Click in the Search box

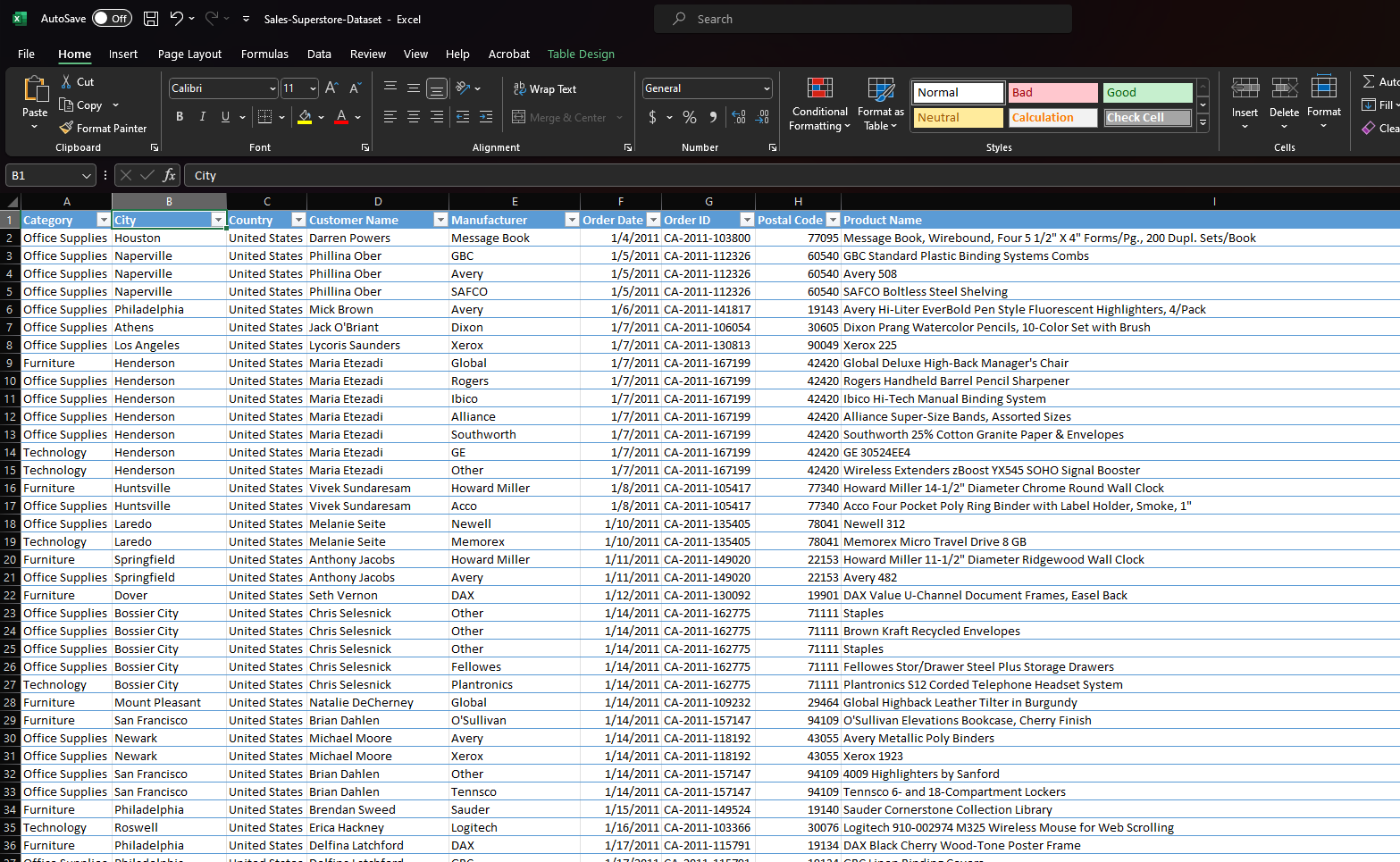coord(862,19)
